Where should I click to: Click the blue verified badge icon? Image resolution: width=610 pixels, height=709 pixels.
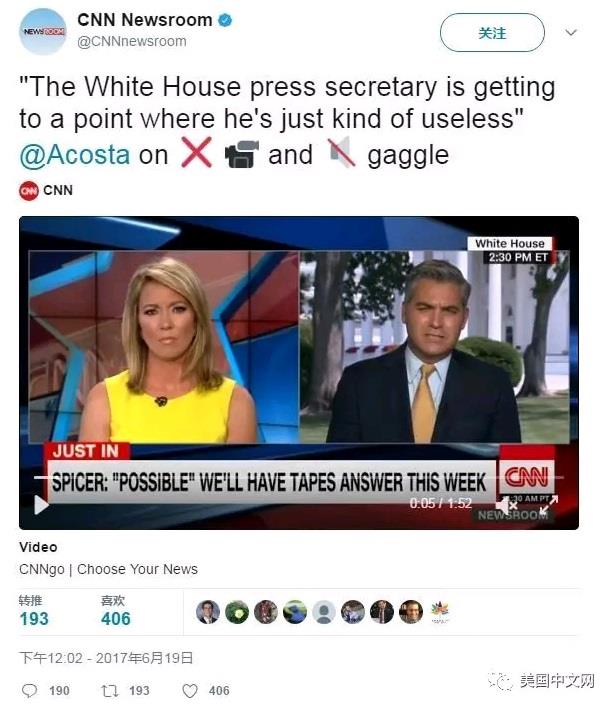225,20
